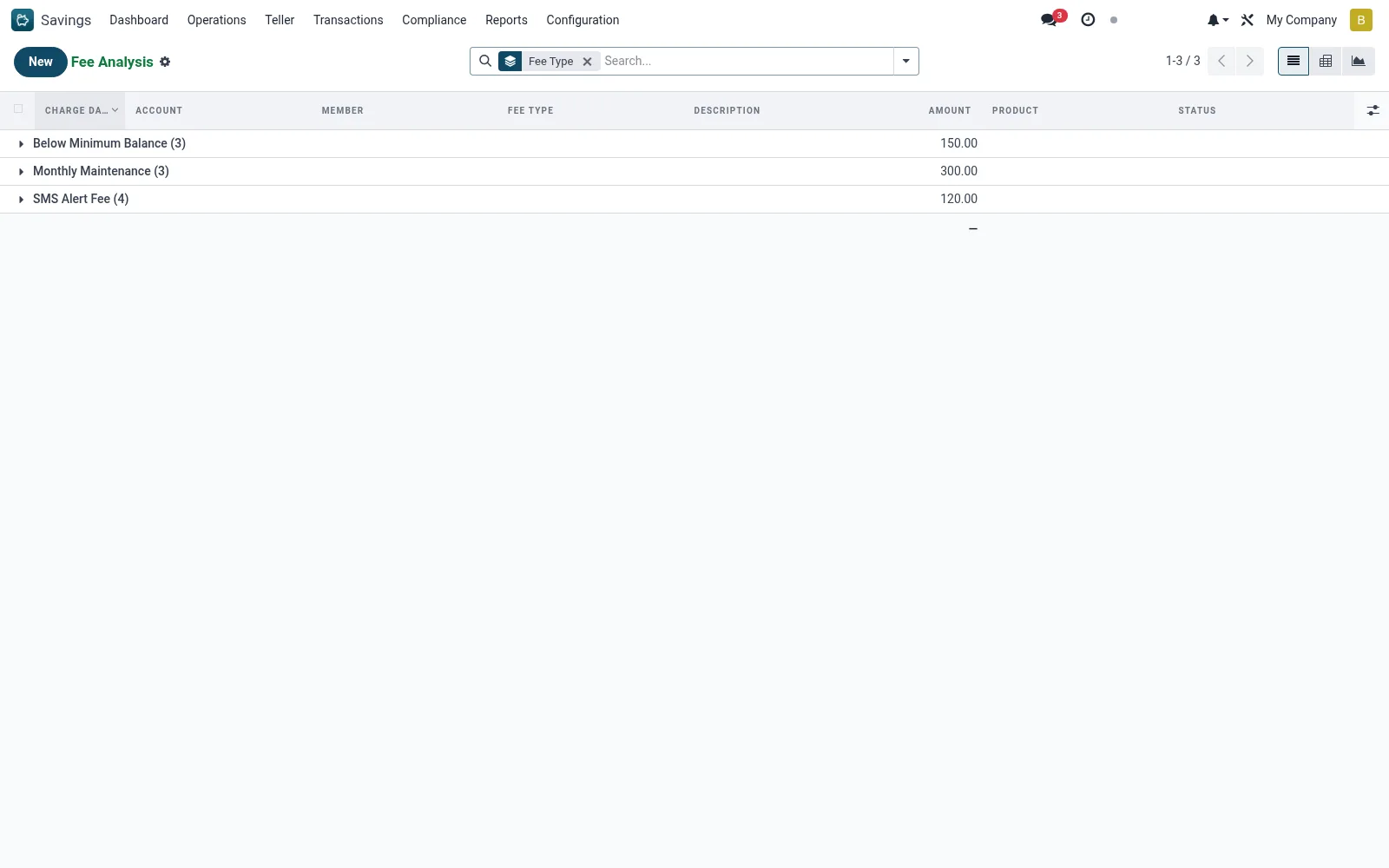Open the Reports menu
This screenshot has height=868, width=1389.
click(506, 20)
